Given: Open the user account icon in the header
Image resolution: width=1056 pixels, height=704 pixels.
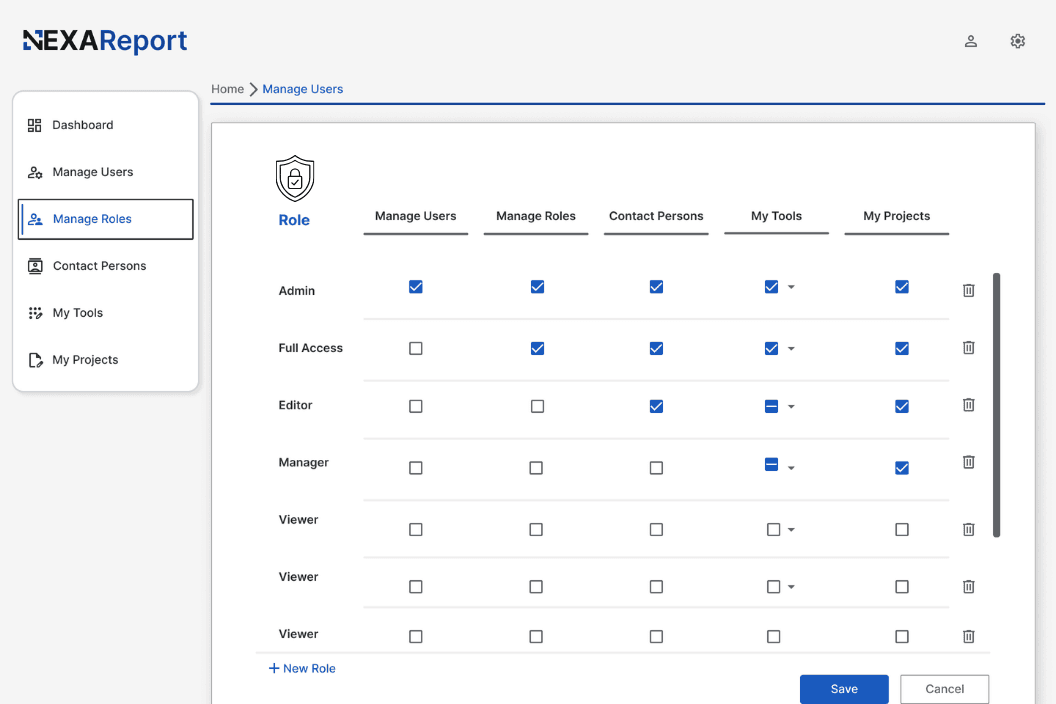Looking at the screenshot, I should (x=970, y=41).
